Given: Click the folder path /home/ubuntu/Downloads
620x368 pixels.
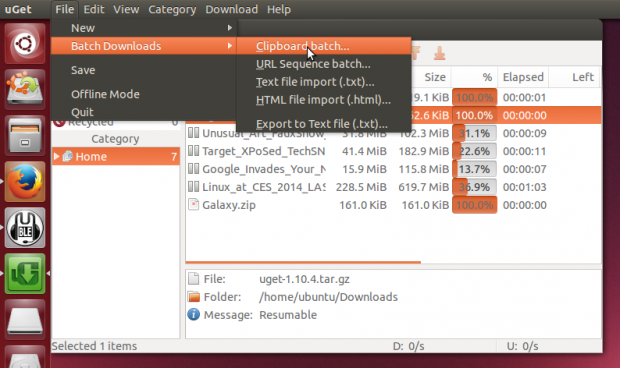Looking at the screenshot, I should tap(328, 297).
